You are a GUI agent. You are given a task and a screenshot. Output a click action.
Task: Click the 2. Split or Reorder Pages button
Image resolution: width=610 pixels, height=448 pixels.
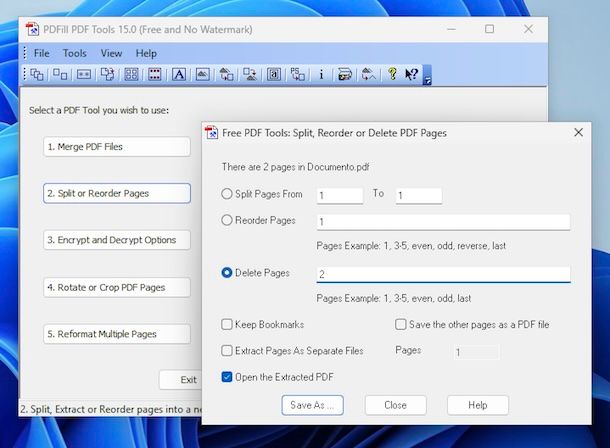[x=117, y=193]
